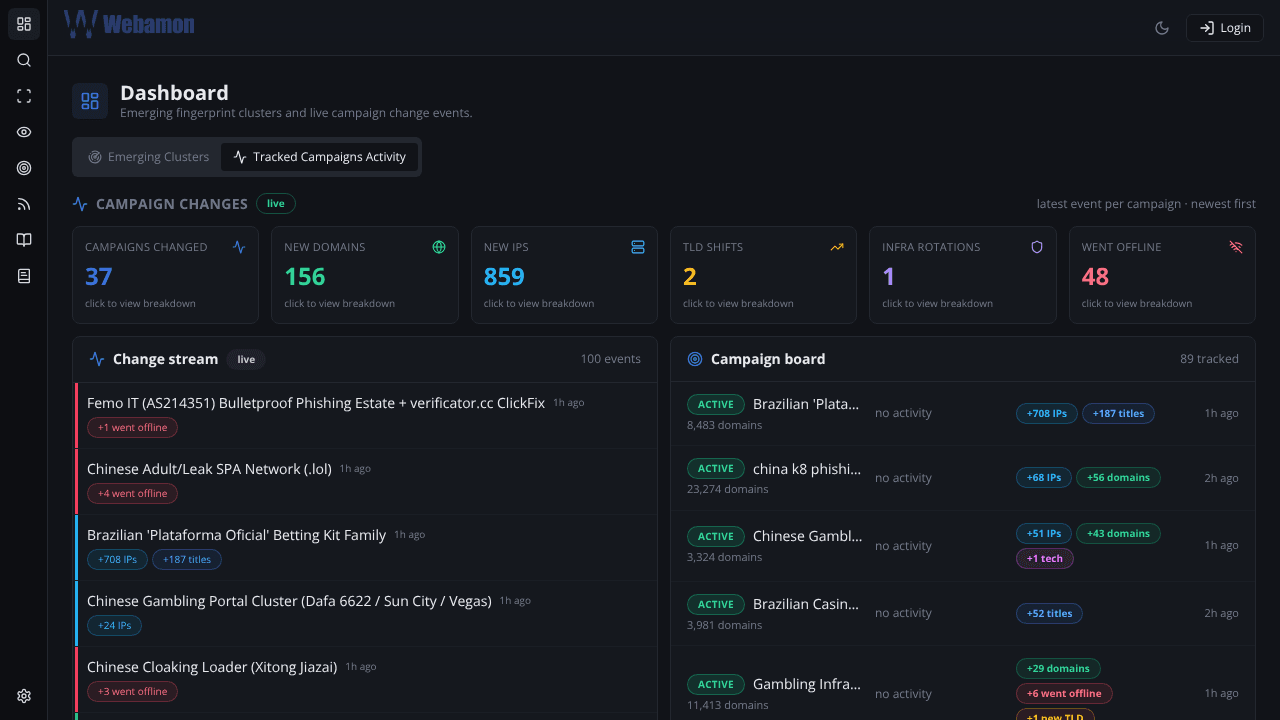The height and width of the screenshot is (720, 1280).
Task: Click the Campaign board target icon
Action: coord(695,359)
